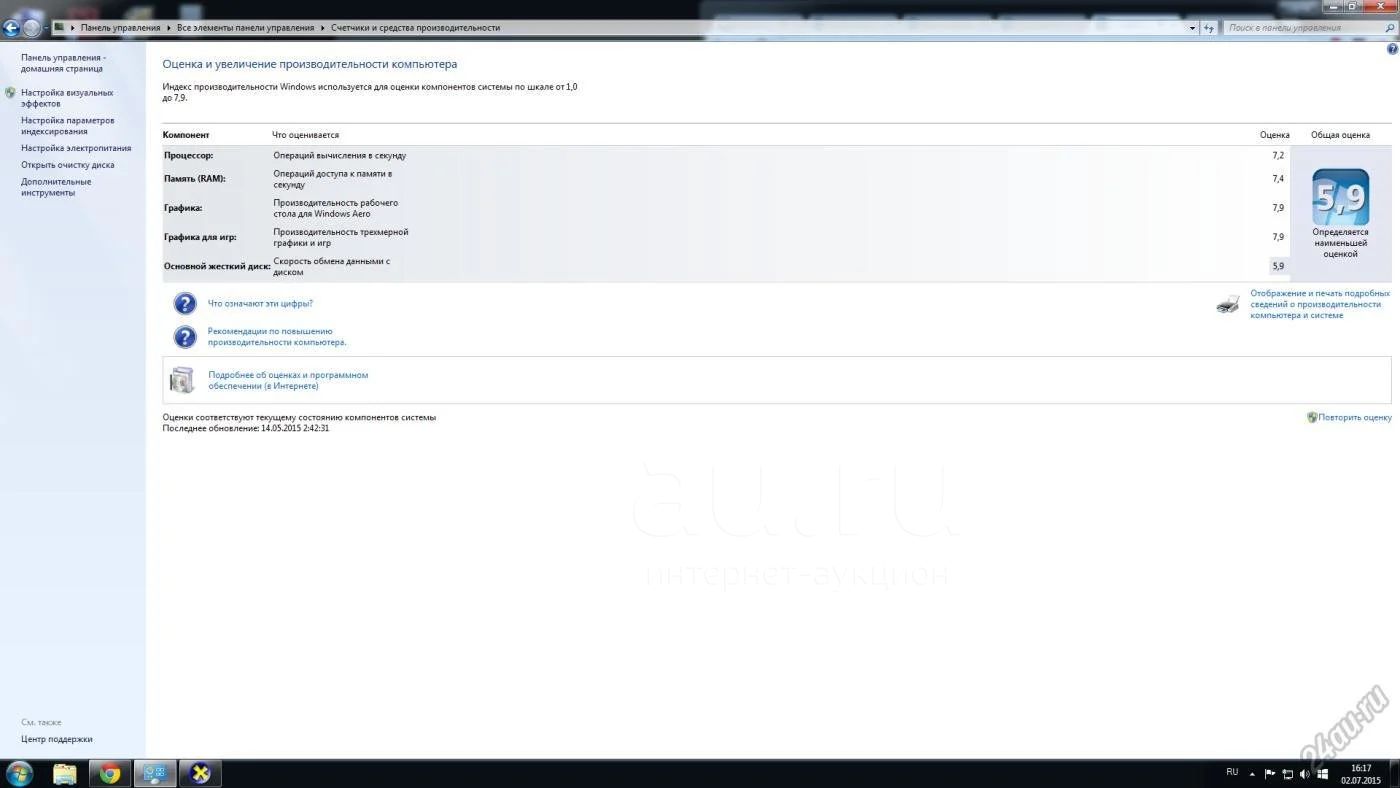The height and width of the screenshot is (788, 1400).
Task: Open dropdown arrow after 'Все элементы панели управления'
Action: point(322,28)
